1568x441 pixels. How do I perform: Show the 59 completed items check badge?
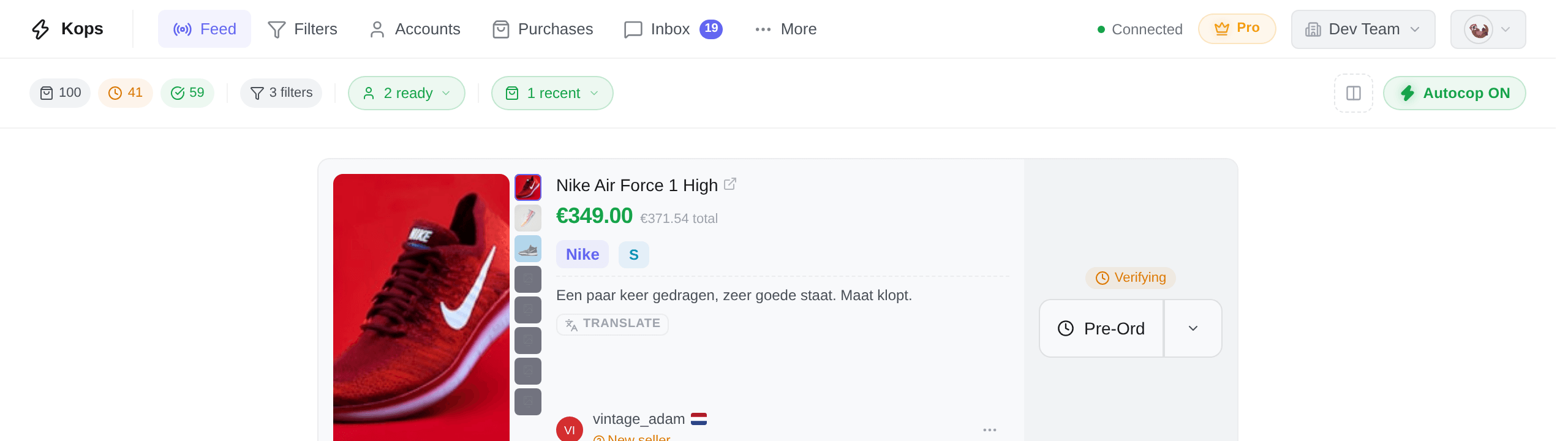pos(187,93)
